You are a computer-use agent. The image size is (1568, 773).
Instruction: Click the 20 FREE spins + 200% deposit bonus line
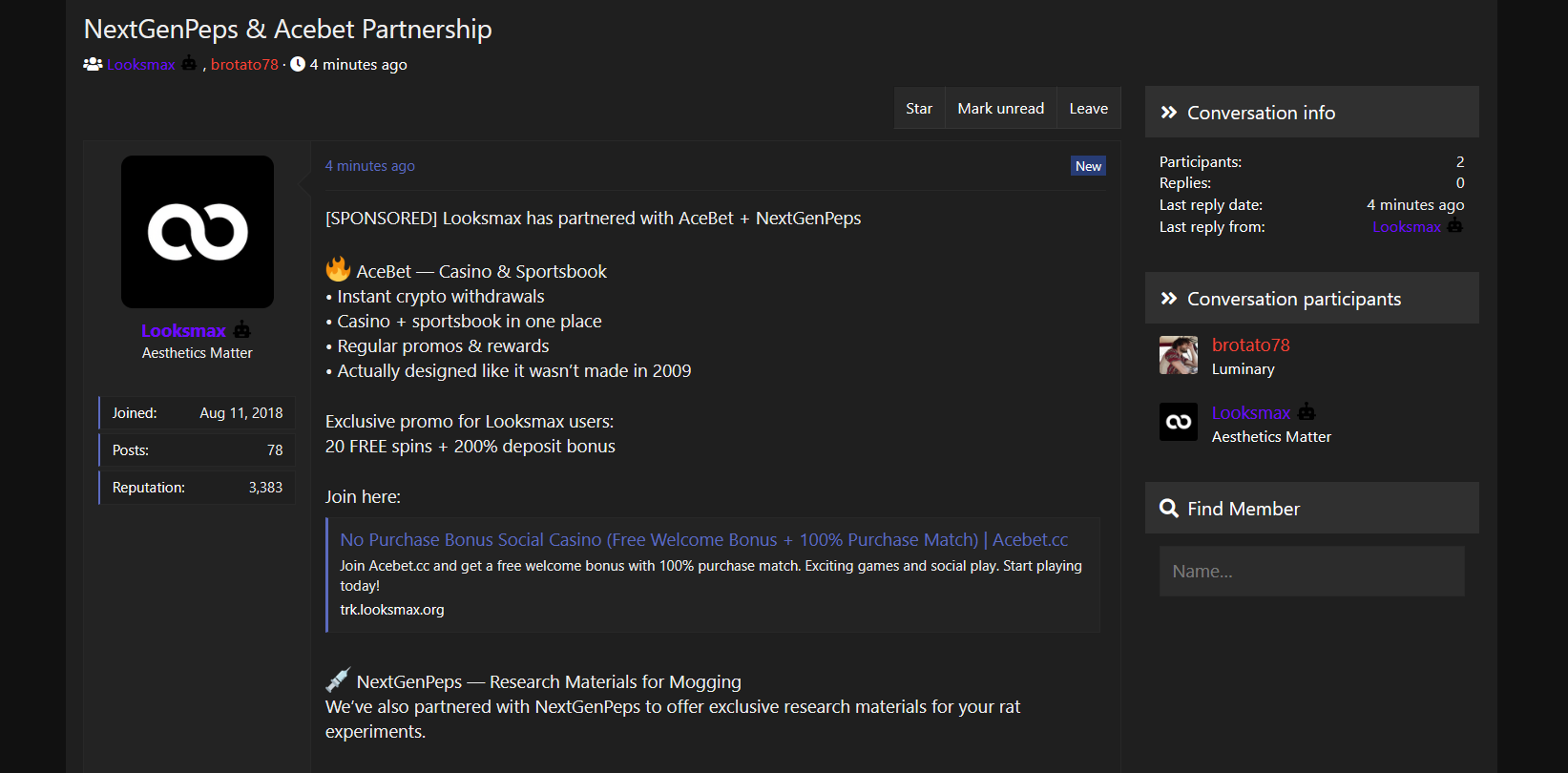(x=470, y=447)
